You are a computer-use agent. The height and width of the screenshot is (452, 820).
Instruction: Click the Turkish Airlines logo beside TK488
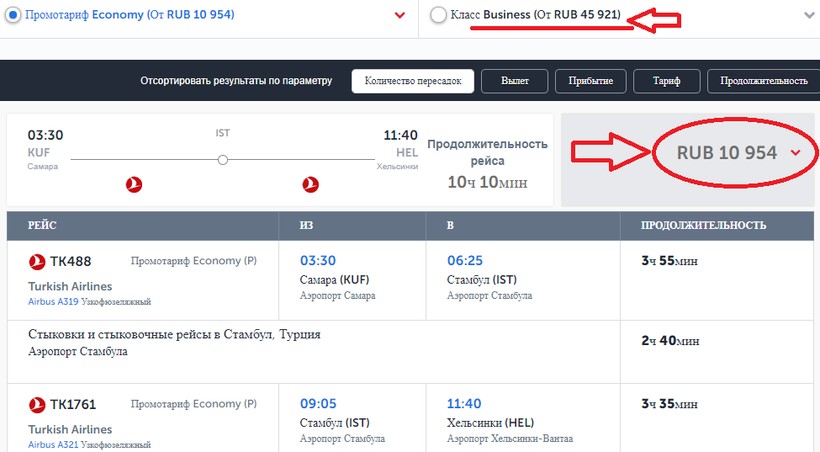click(38, 262)
